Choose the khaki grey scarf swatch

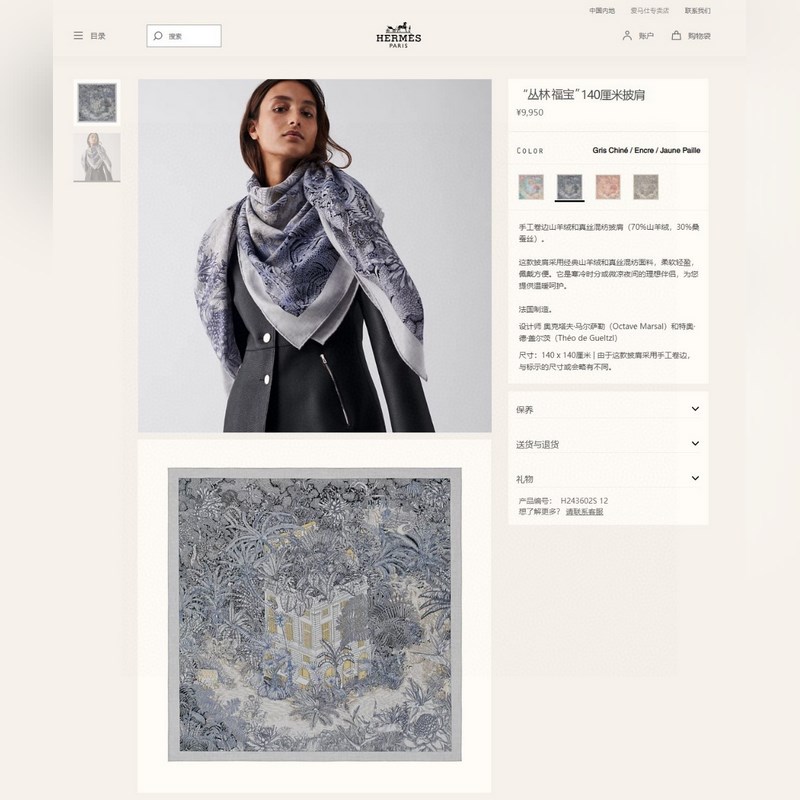coord(646,187)
